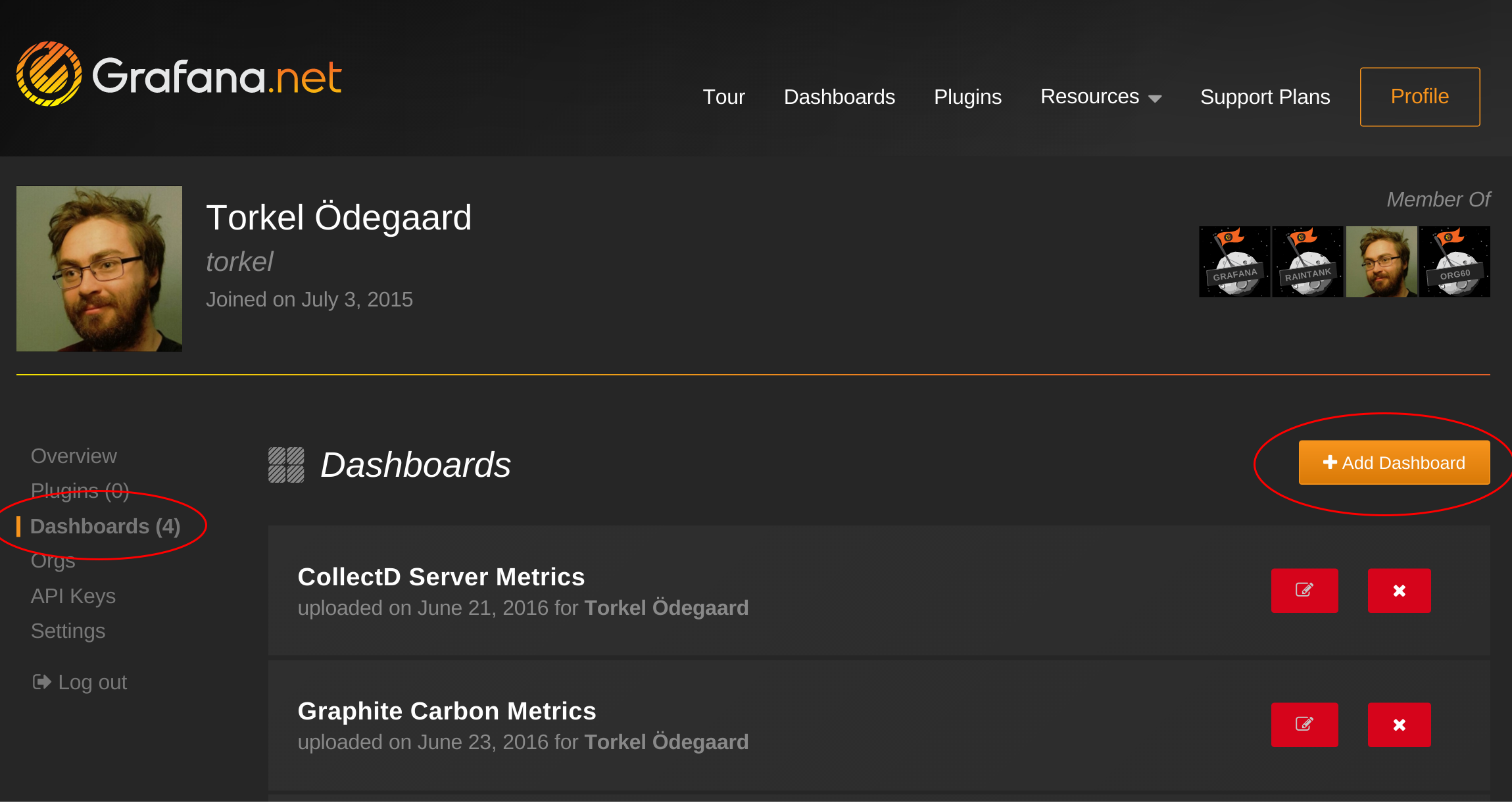This screenshot has height=803, width=1512.
Task: Open the CollectD Server Metrics title
Action: (441, 577)
